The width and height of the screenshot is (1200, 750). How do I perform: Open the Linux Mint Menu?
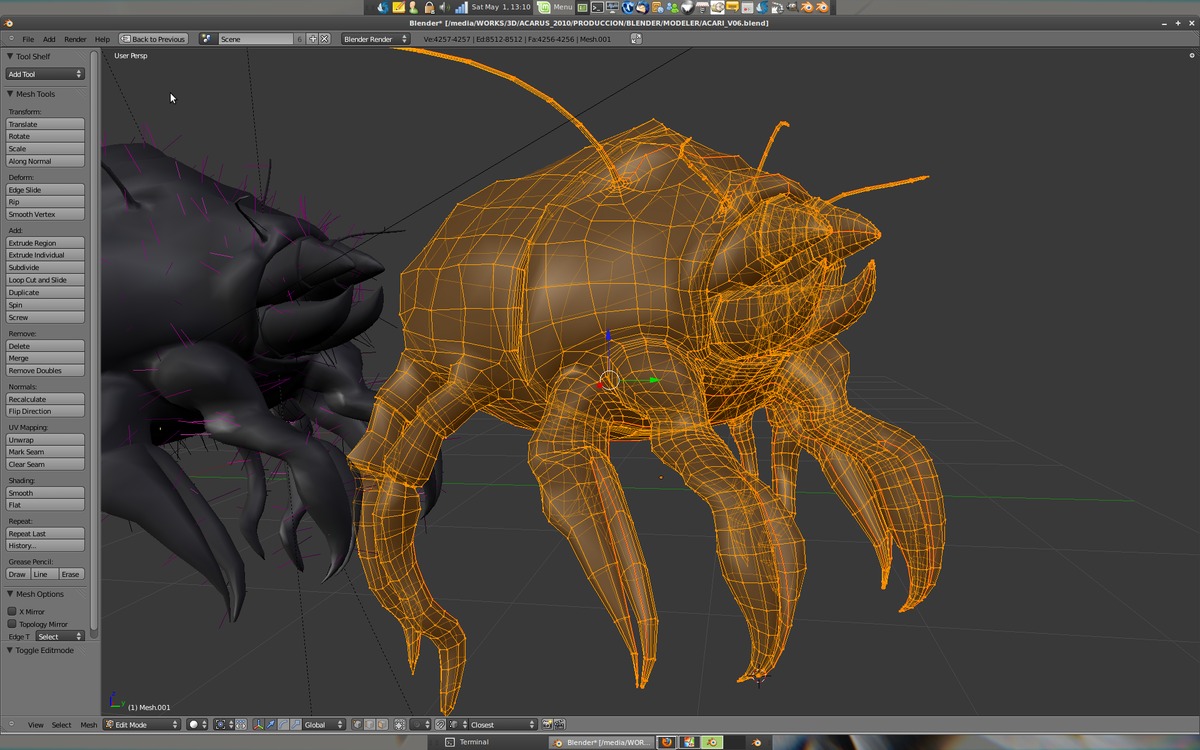pos(556,7)
